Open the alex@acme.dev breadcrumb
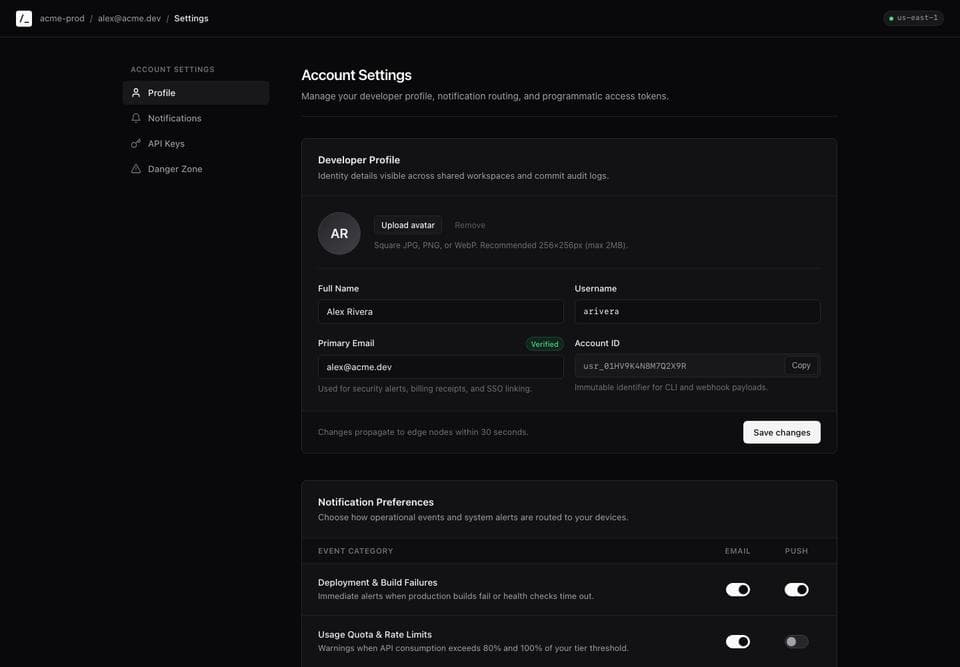This screenshot has width=960, height=667. 129,18
